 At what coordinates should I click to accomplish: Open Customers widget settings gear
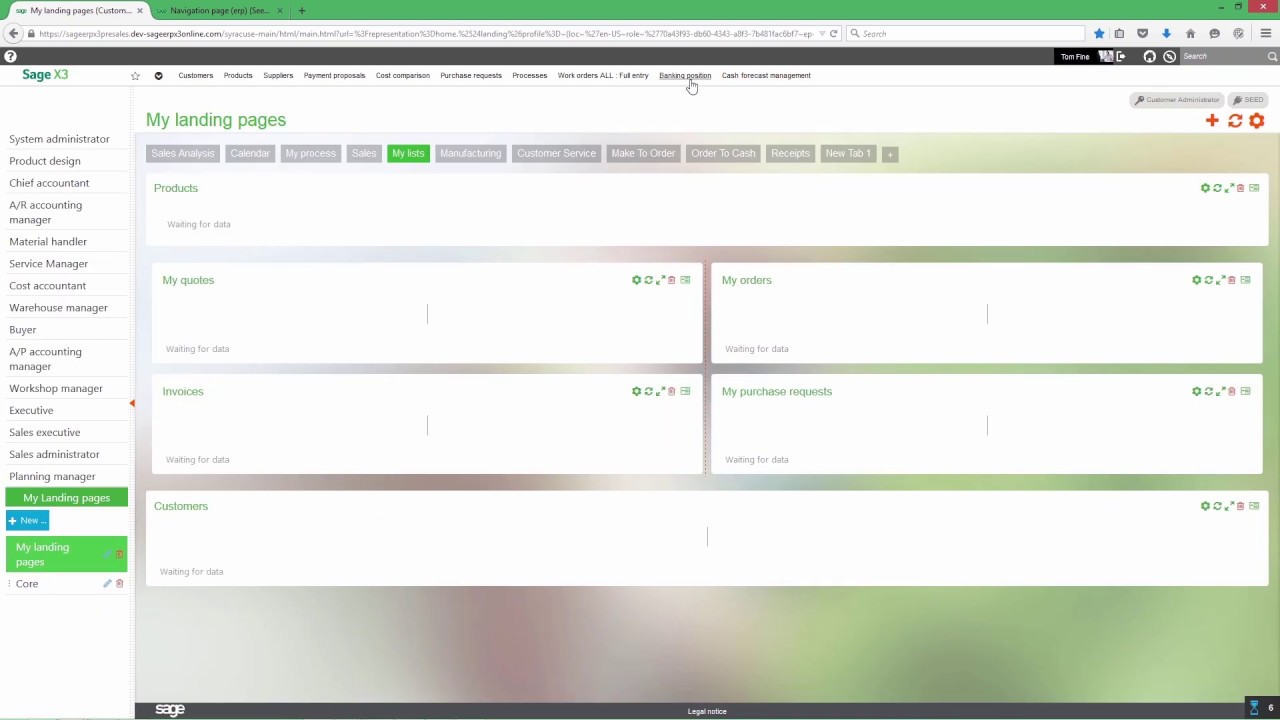tap(1205, 506)
